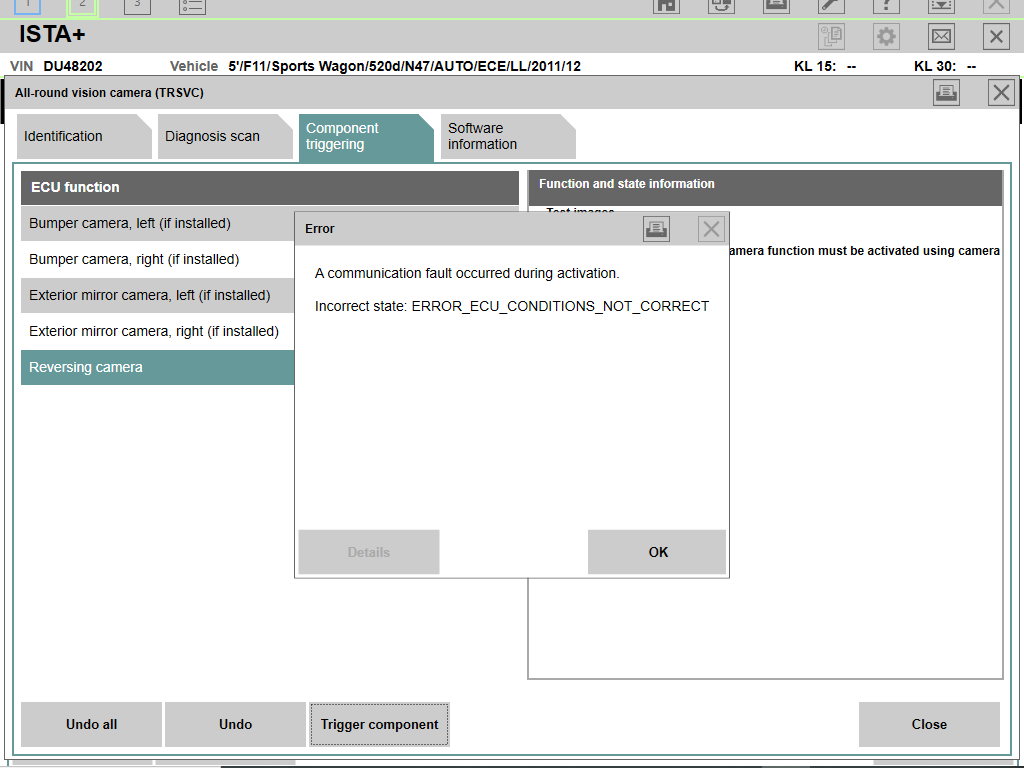The width and height of the screenshot is (1024, 768).
Task: Open the wrench tool icon in the top toolbar
Action: 831,6
